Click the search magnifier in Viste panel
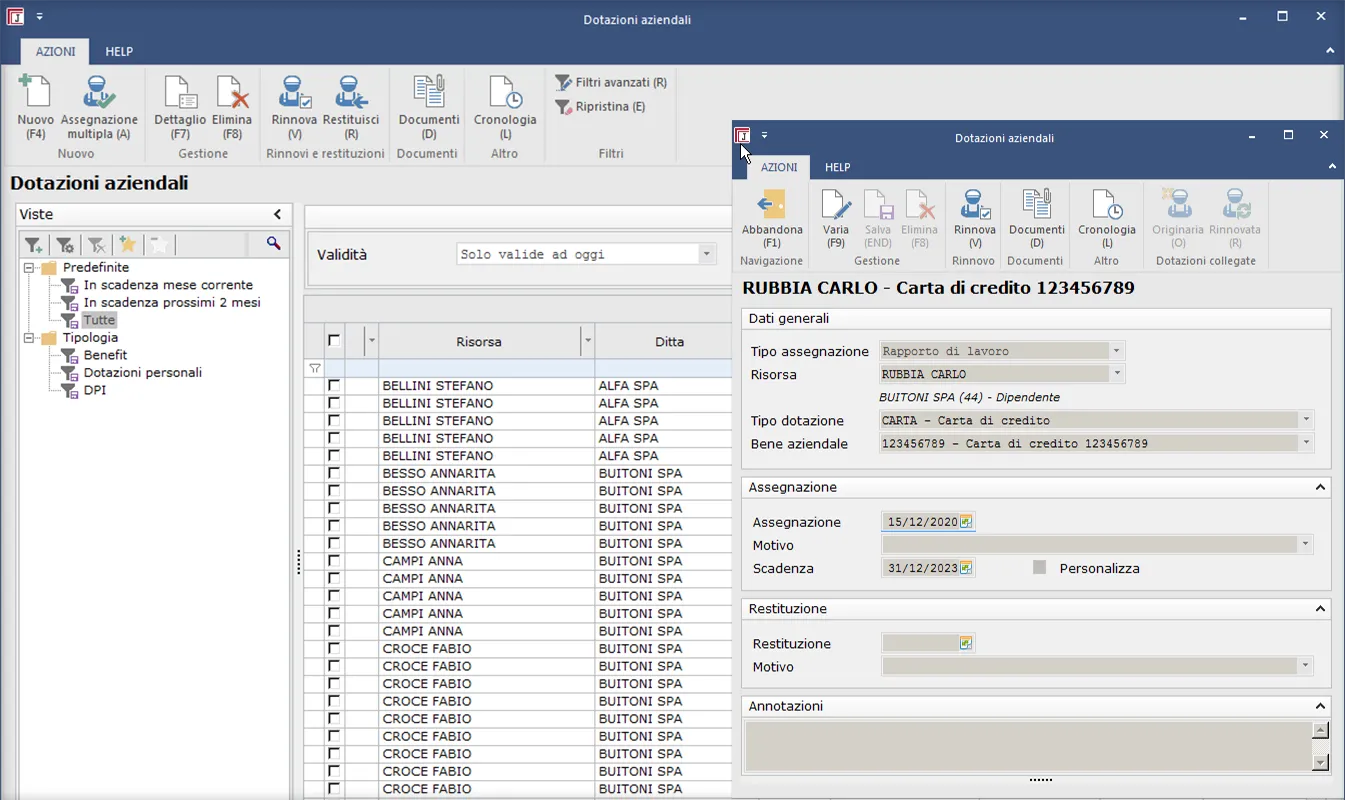Screen dimensions: 1345x800 click(x=273, y=244)
